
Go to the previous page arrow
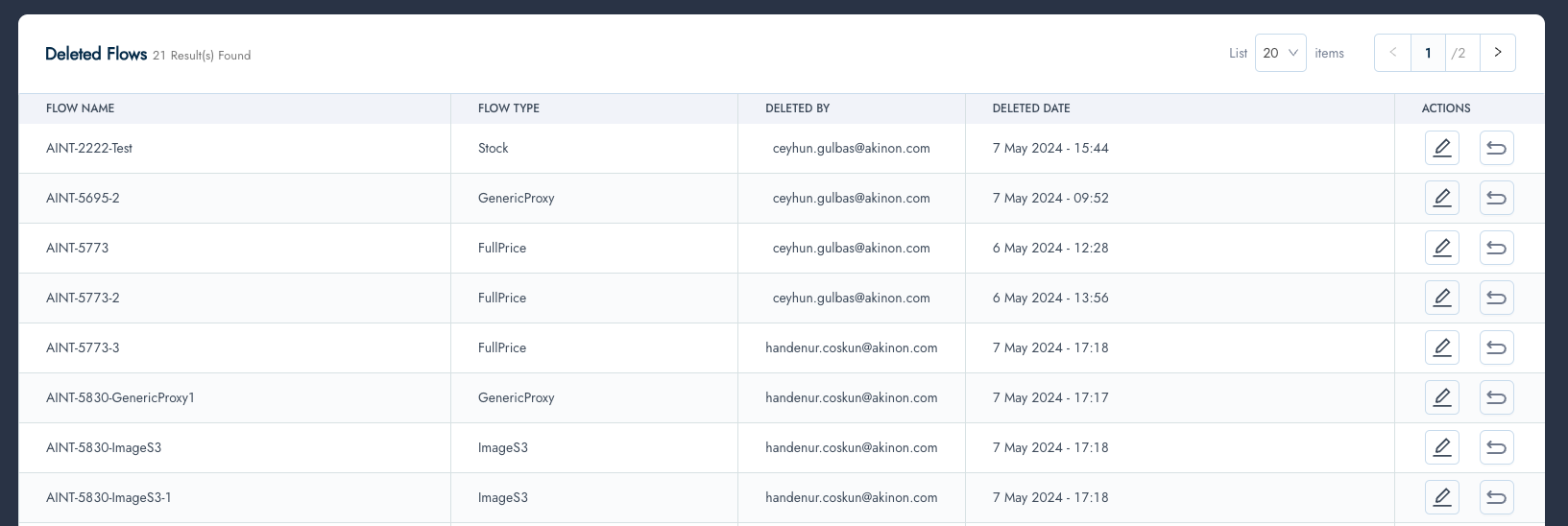pyautogui.click(x=1392, y=53)
